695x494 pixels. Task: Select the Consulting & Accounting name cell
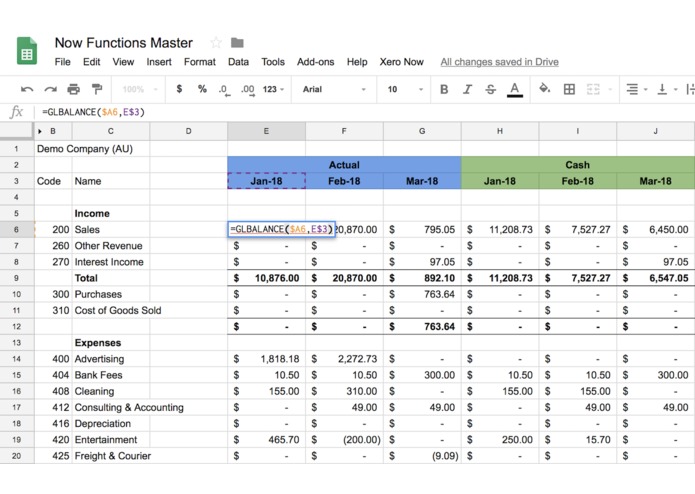(x=129, y=408)
